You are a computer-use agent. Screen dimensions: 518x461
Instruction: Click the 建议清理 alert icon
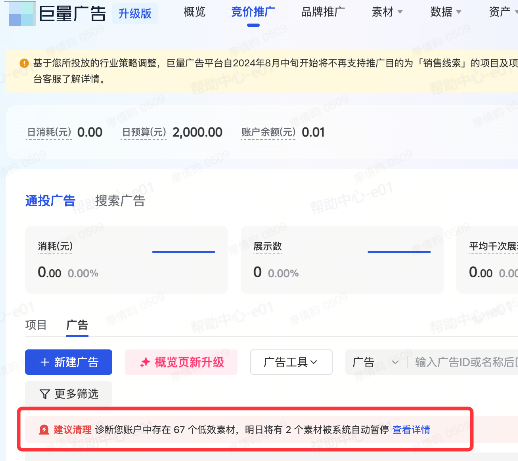click(x=44, y=430)
